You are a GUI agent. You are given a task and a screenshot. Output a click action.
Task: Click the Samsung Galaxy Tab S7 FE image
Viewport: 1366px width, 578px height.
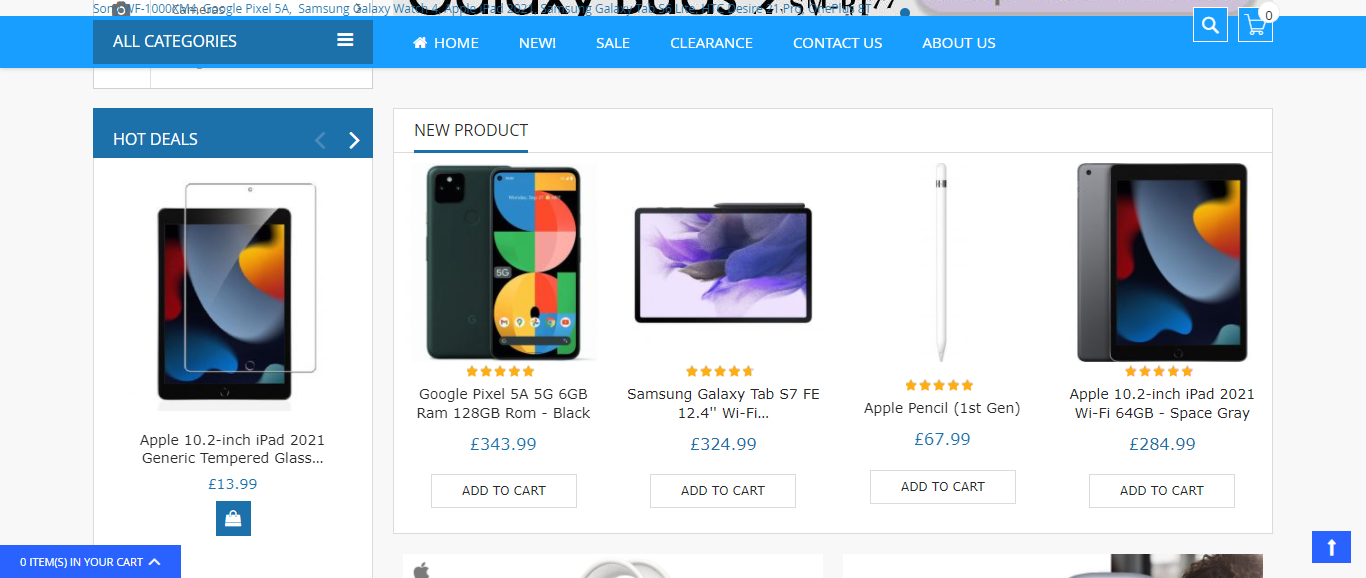pos(723,263)
